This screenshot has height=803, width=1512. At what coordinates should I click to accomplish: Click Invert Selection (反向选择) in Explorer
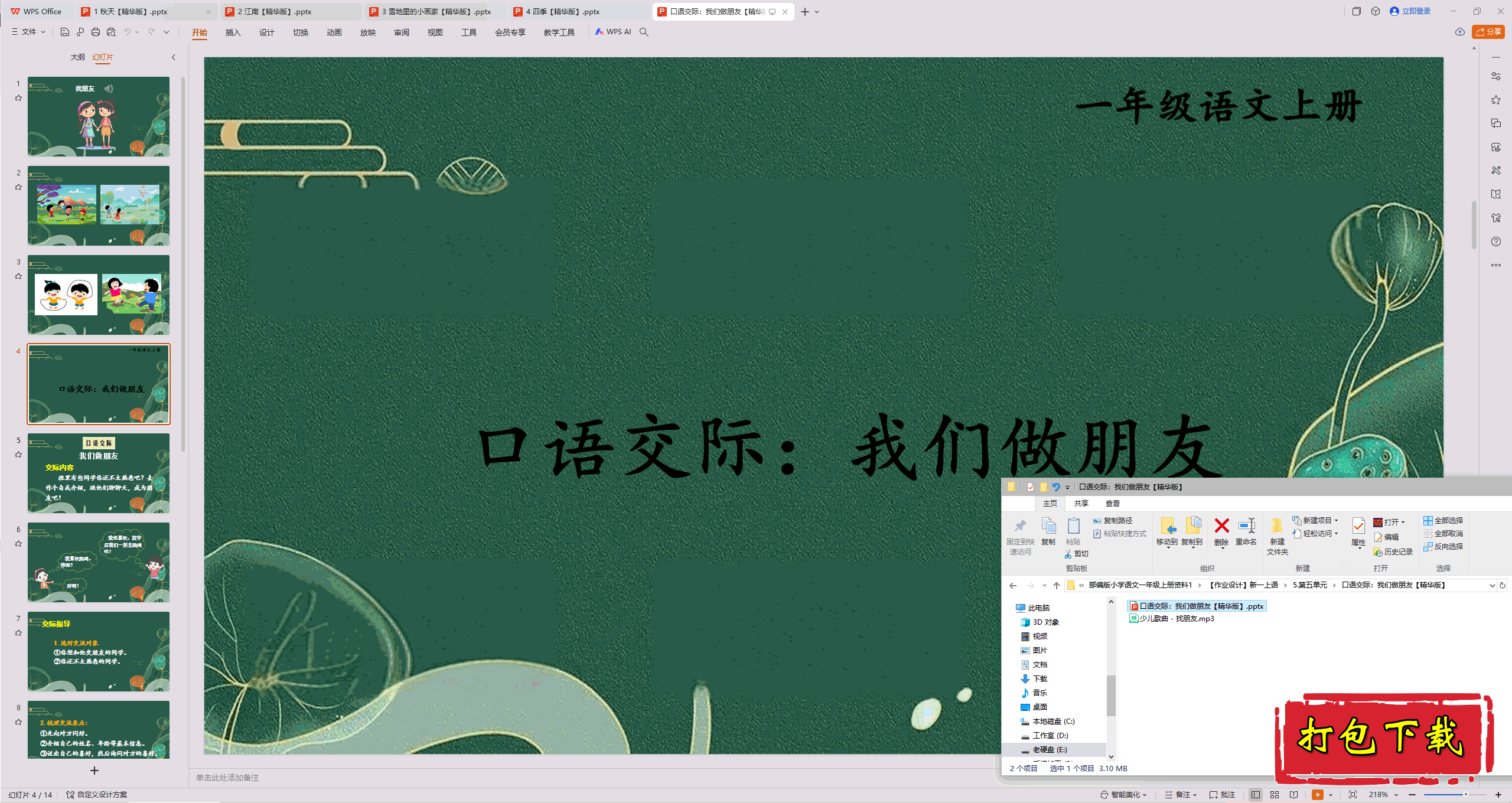(1443, 546)
